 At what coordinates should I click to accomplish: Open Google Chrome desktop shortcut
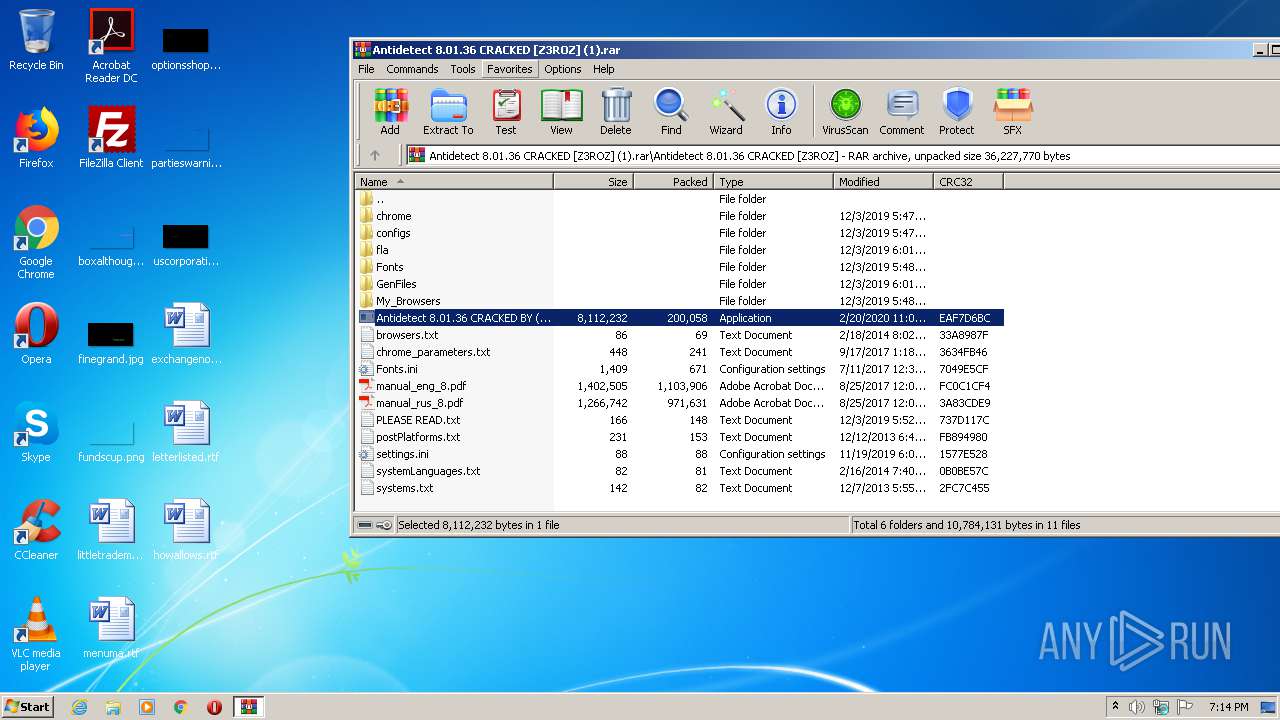[36, 243]
